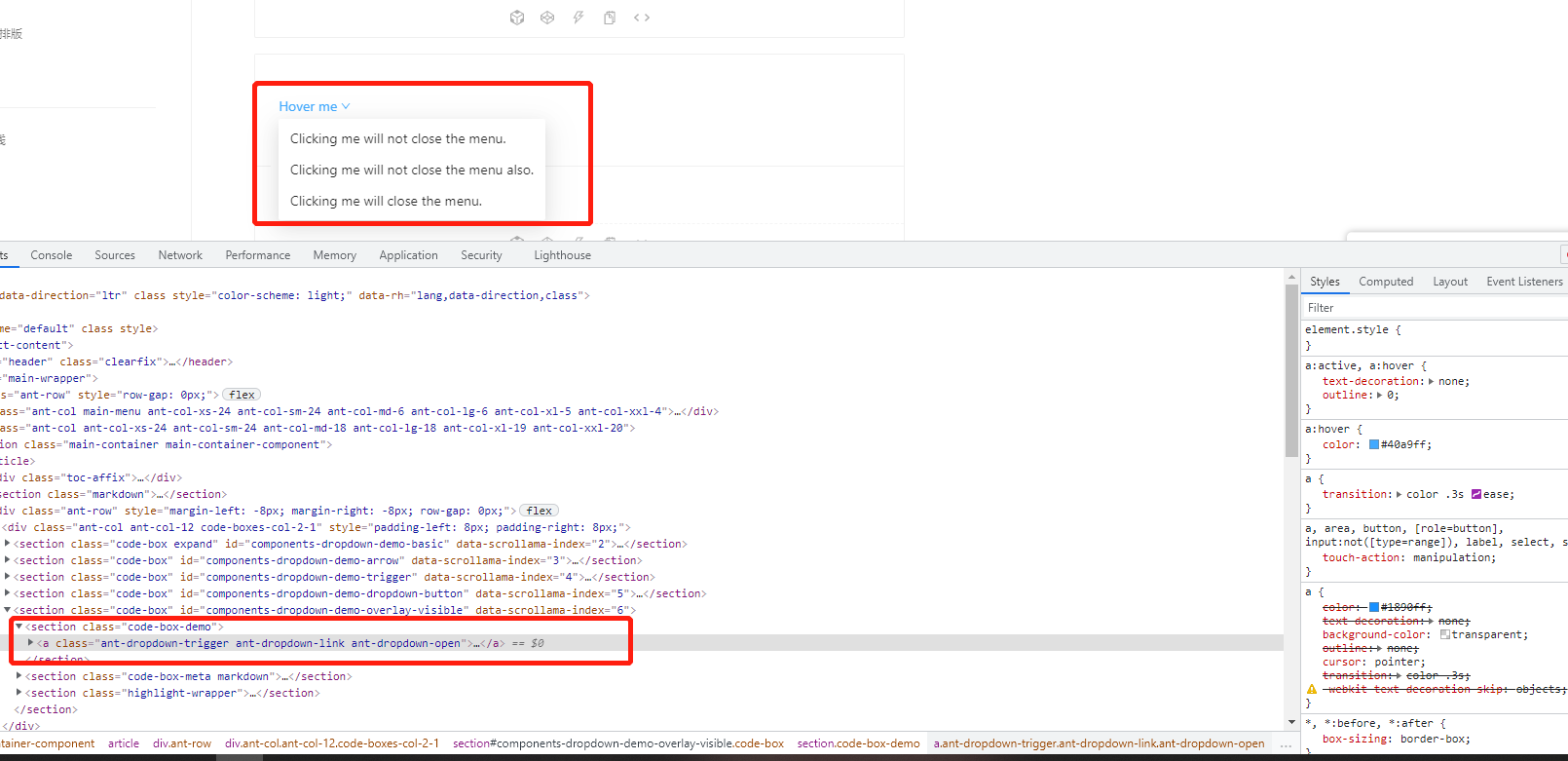Image resolution: width=1568 pixels, height=761 pixels.
Task: Open the Event Listeners pane tab
Action: coord(1524,282)
